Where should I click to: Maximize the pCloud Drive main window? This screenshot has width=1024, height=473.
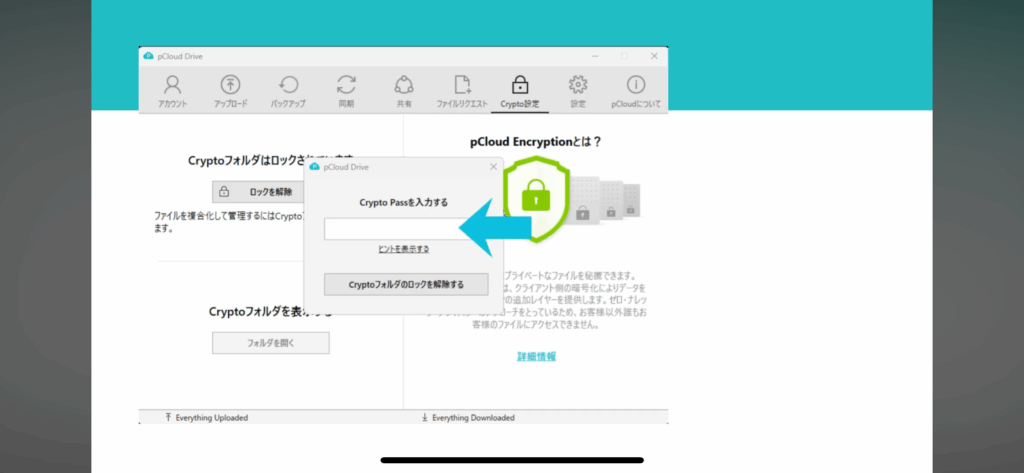pos(624,56)
